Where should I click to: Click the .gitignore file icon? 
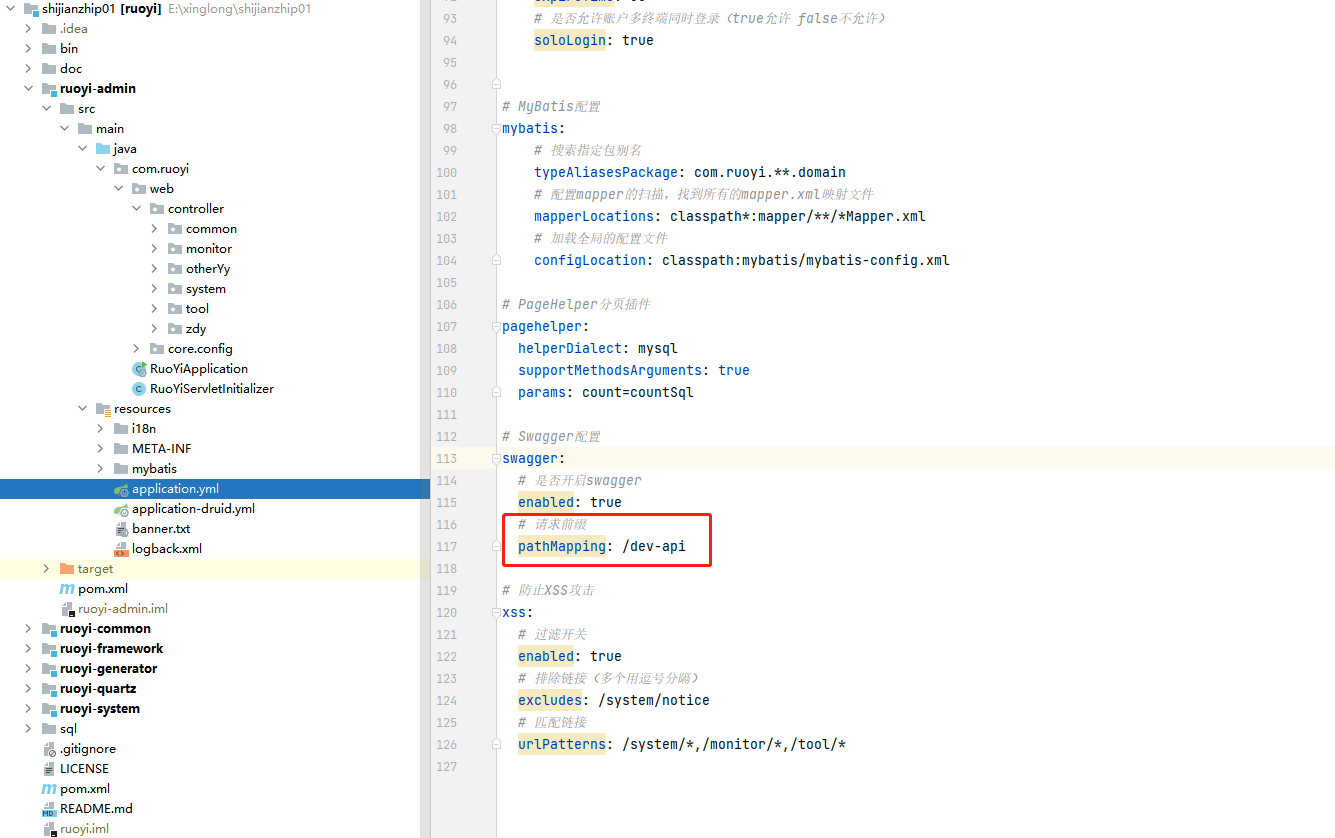(49, 749)
